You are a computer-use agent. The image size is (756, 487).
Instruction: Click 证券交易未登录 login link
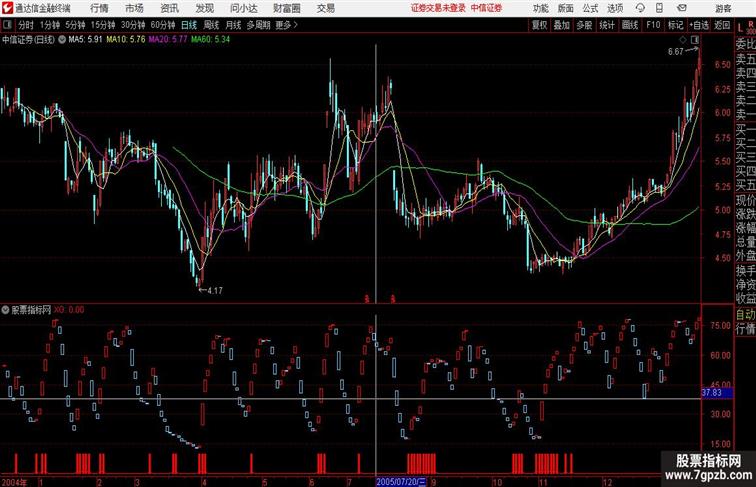[438, 8]
